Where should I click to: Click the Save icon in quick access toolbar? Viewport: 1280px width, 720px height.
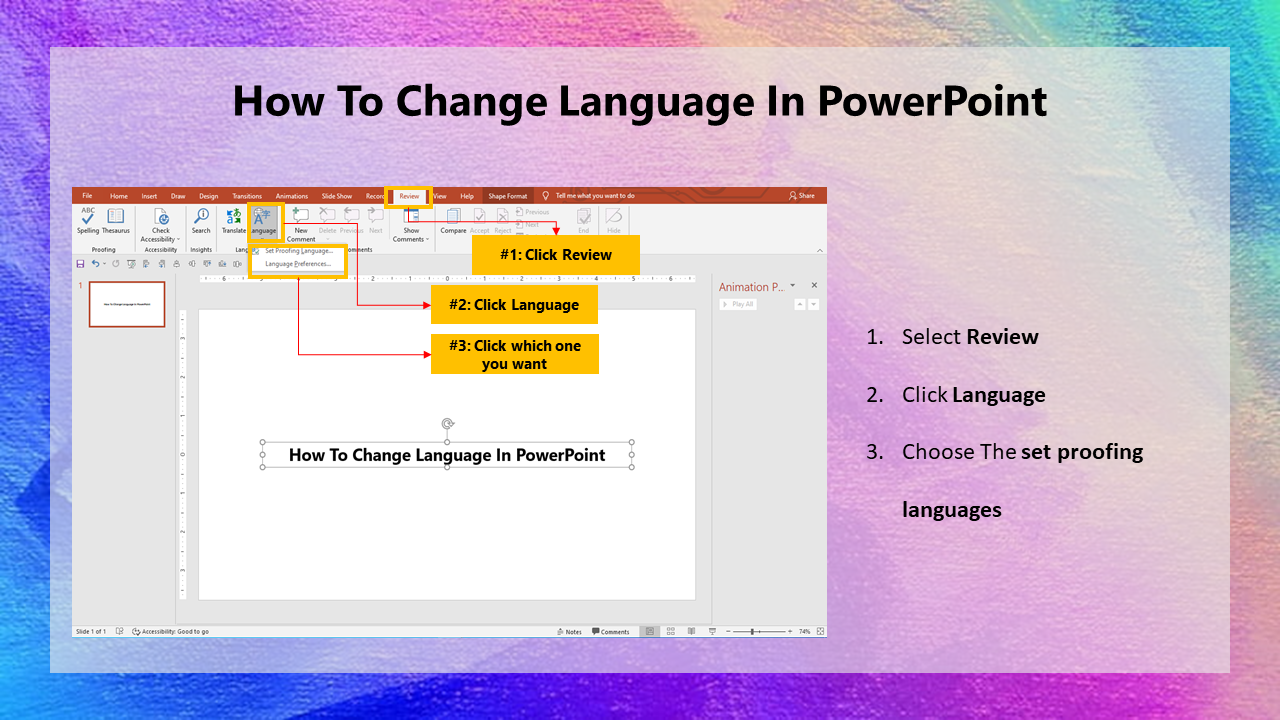pyautogui.click(x=80, y=264)
